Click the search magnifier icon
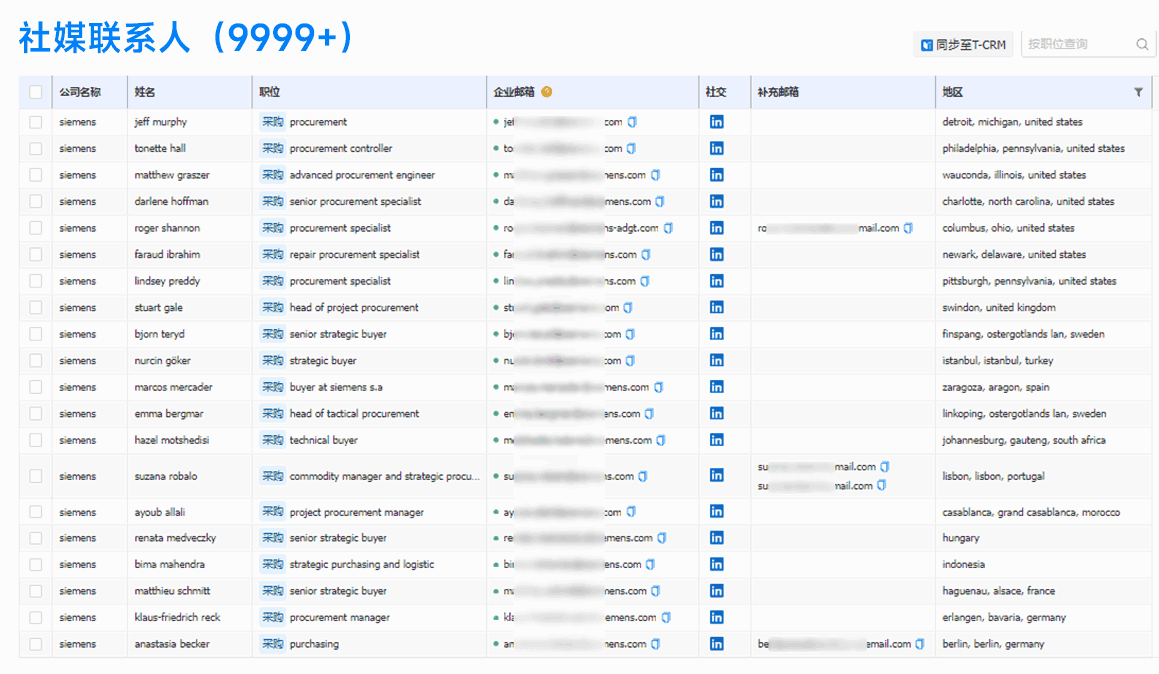The image size is (1159, 674). click(x=1142, y=44)
